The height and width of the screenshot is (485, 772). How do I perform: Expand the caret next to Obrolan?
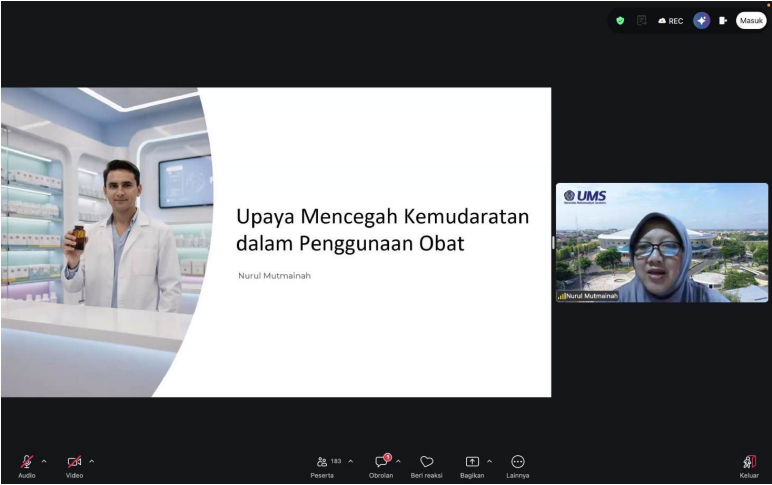398,461
